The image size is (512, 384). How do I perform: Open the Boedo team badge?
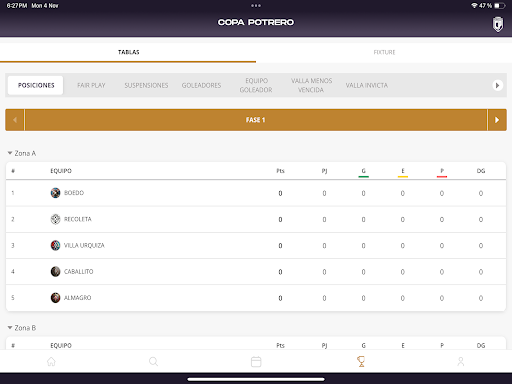[x=55, y=193]
